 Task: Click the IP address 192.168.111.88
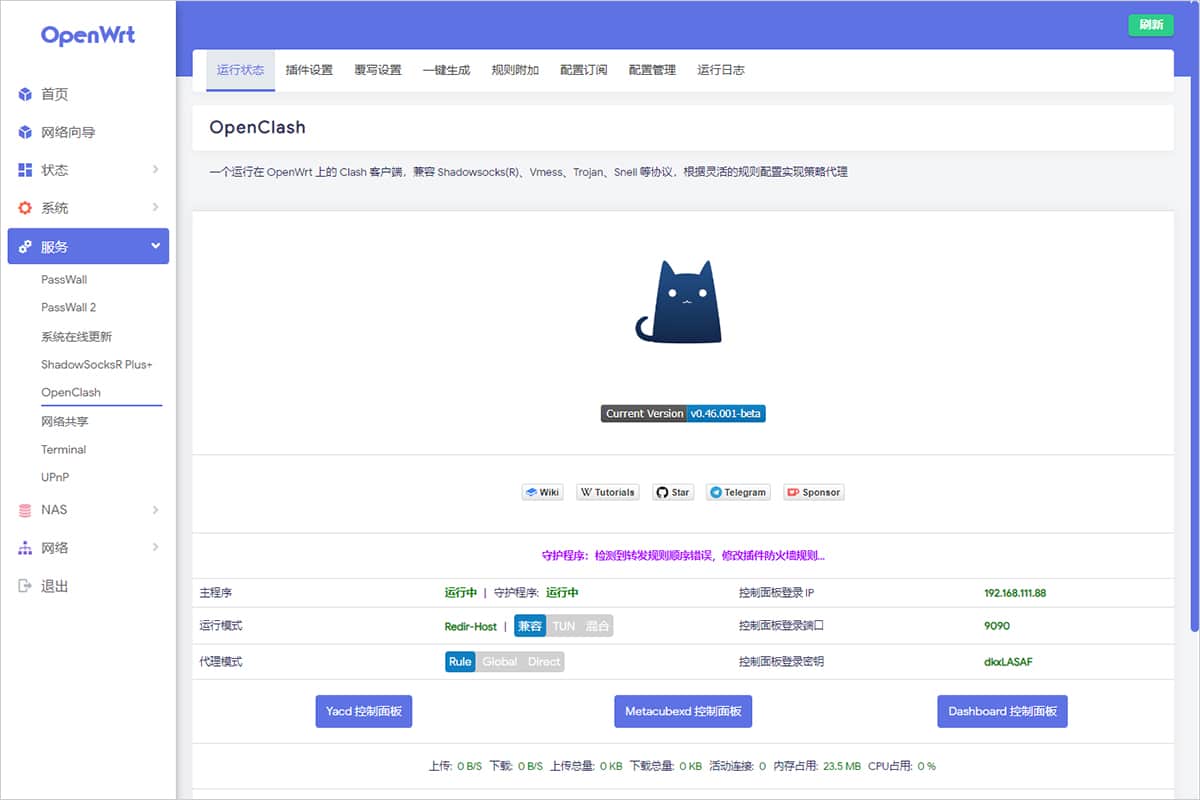(x=1015, y=593)
